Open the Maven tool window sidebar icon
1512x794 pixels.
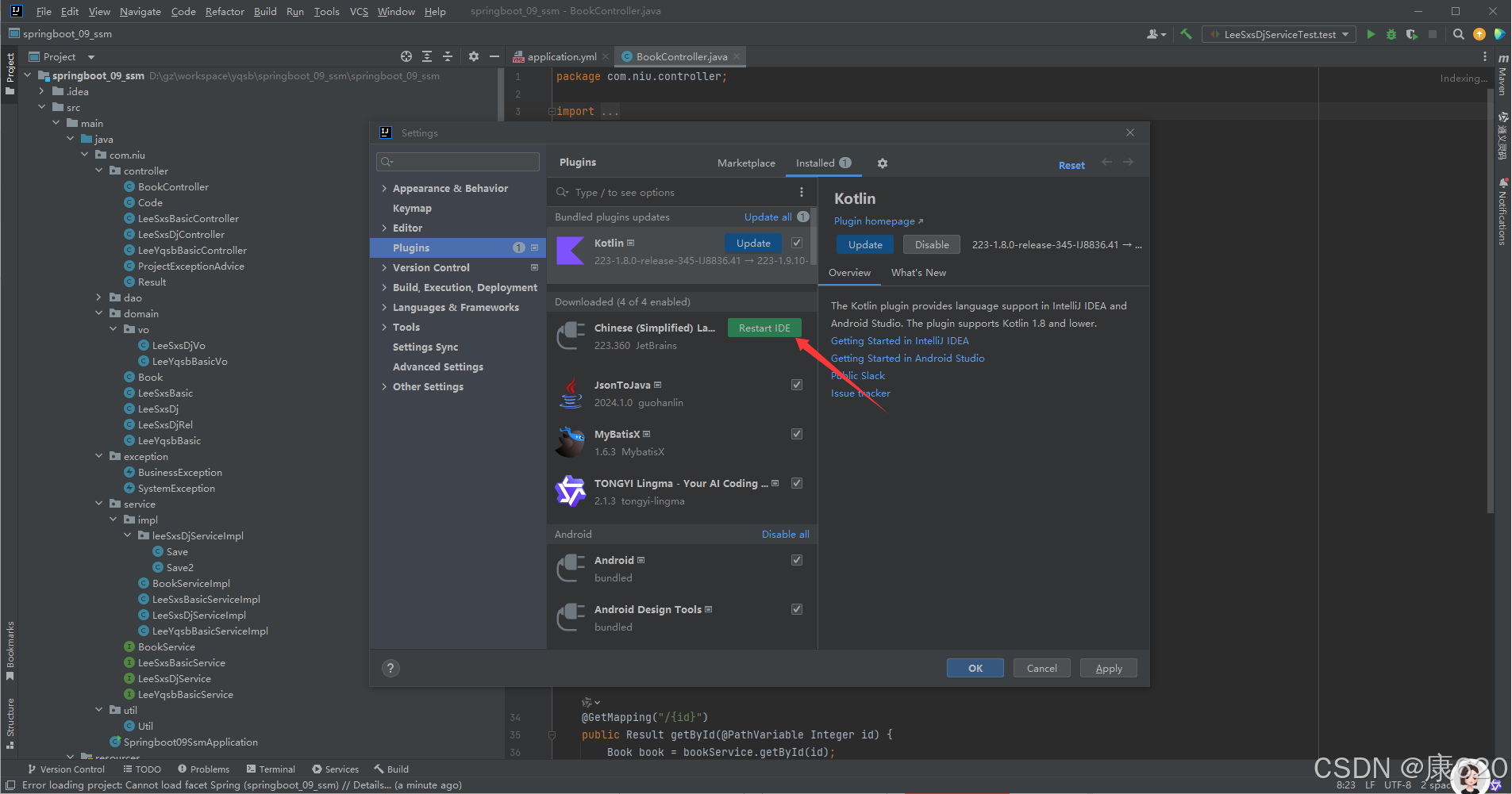[x=1502, y=75]
